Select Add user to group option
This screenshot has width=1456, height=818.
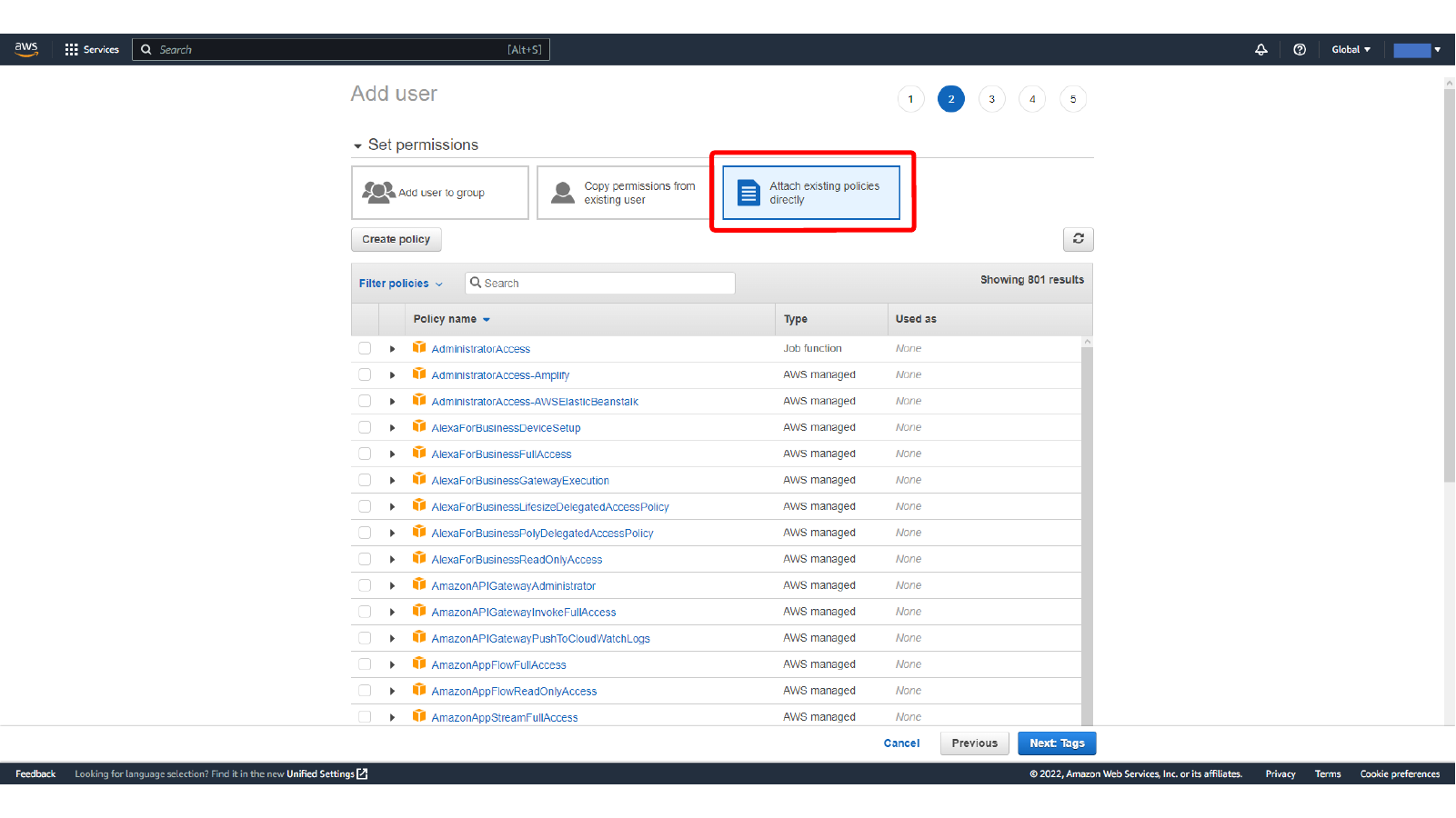click(440, 193)
